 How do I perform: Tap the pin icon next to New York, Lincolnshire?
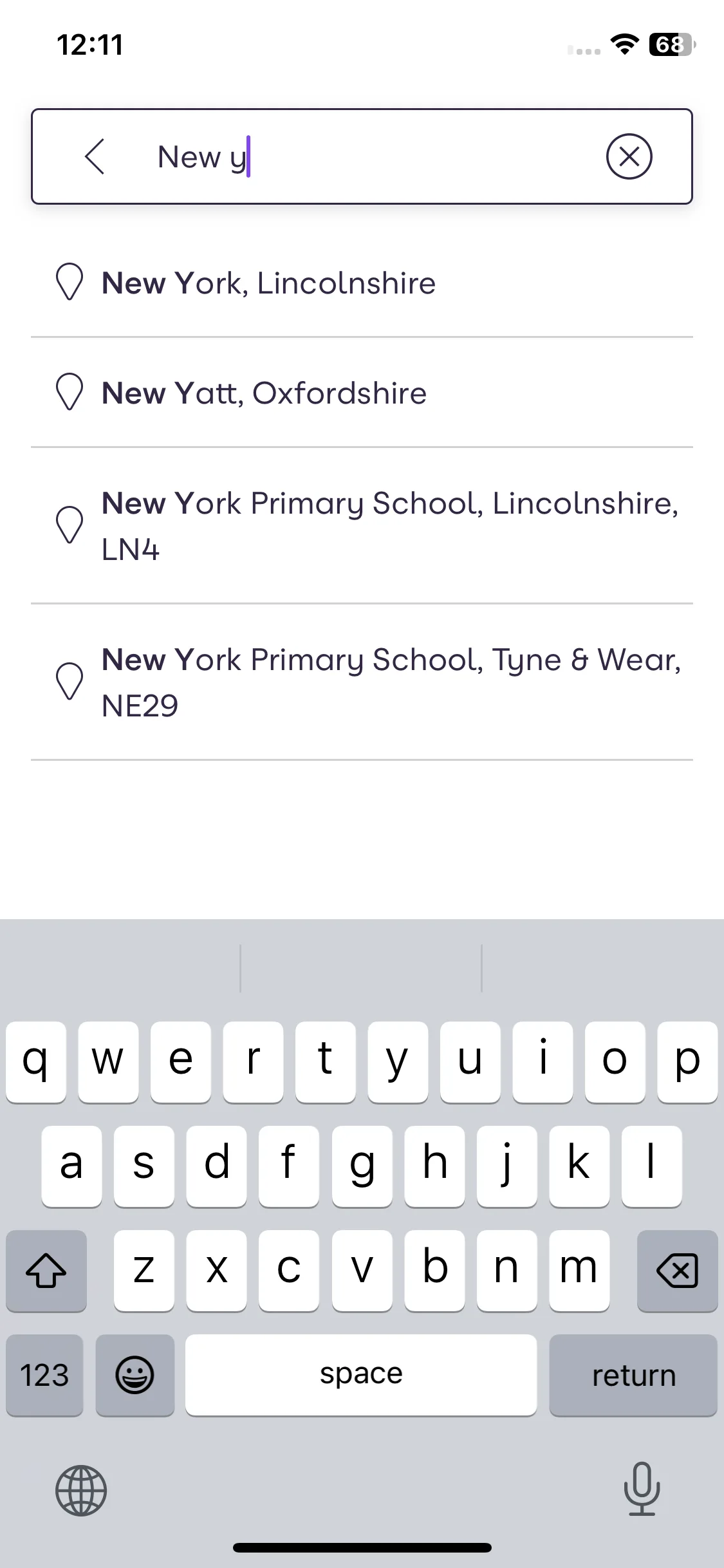click(70, 282)
